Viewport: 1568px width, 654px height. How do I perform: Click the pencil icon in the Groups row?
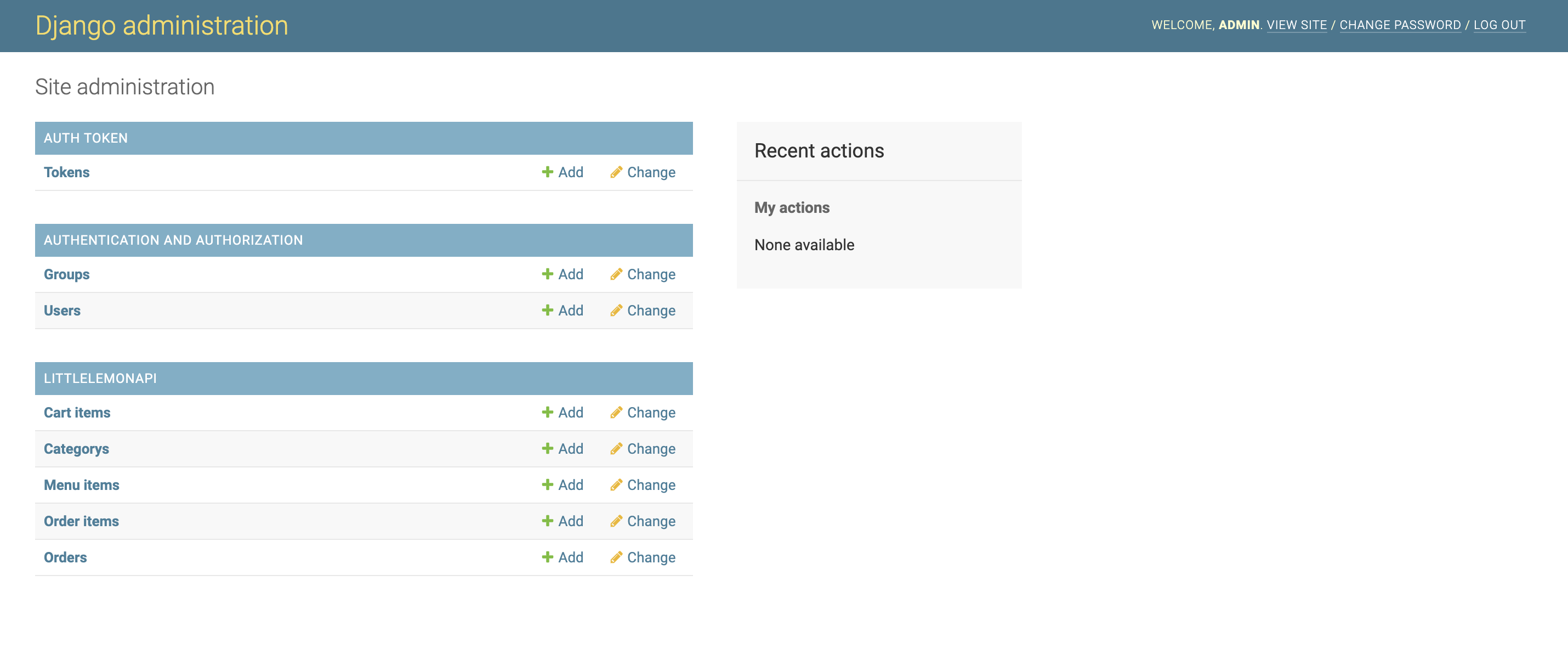tap(616, 275)
